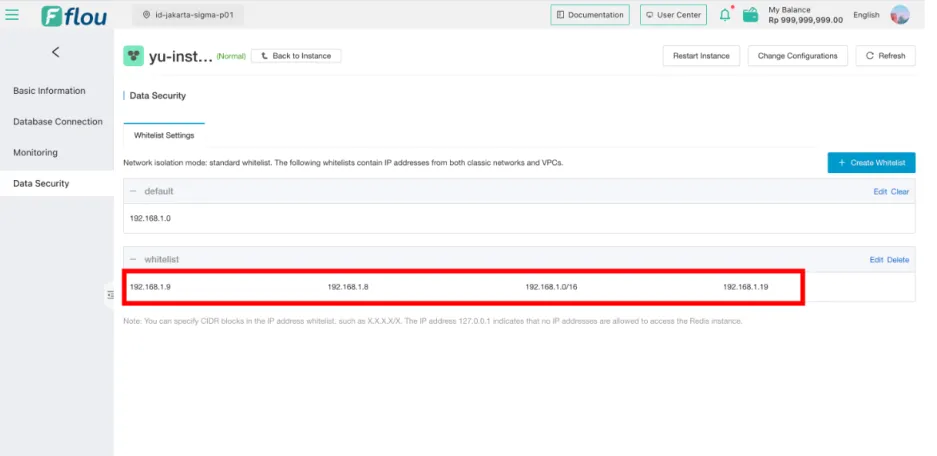Click the Data Security heading
Screen dimensions: 937x456
(x=158, y=96)
